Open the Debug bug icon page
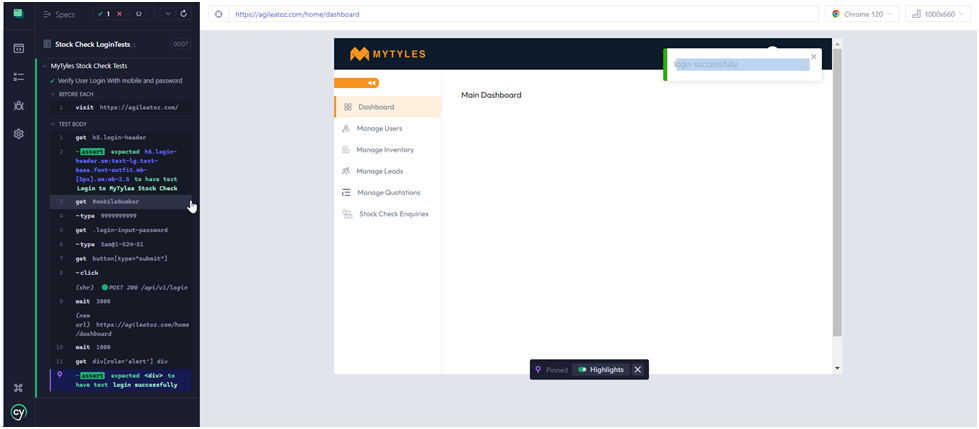979x429 pixels. (19, 106)
